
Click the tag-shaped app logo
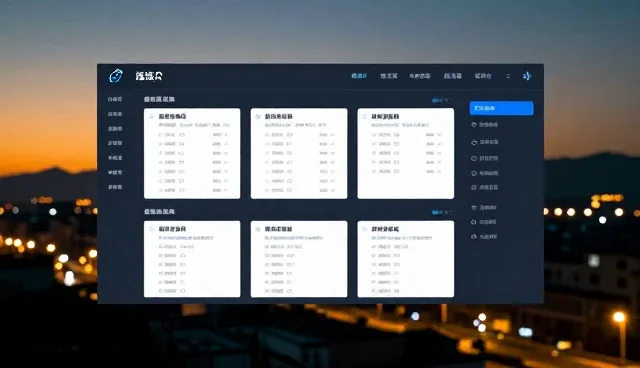click(116, 75)
